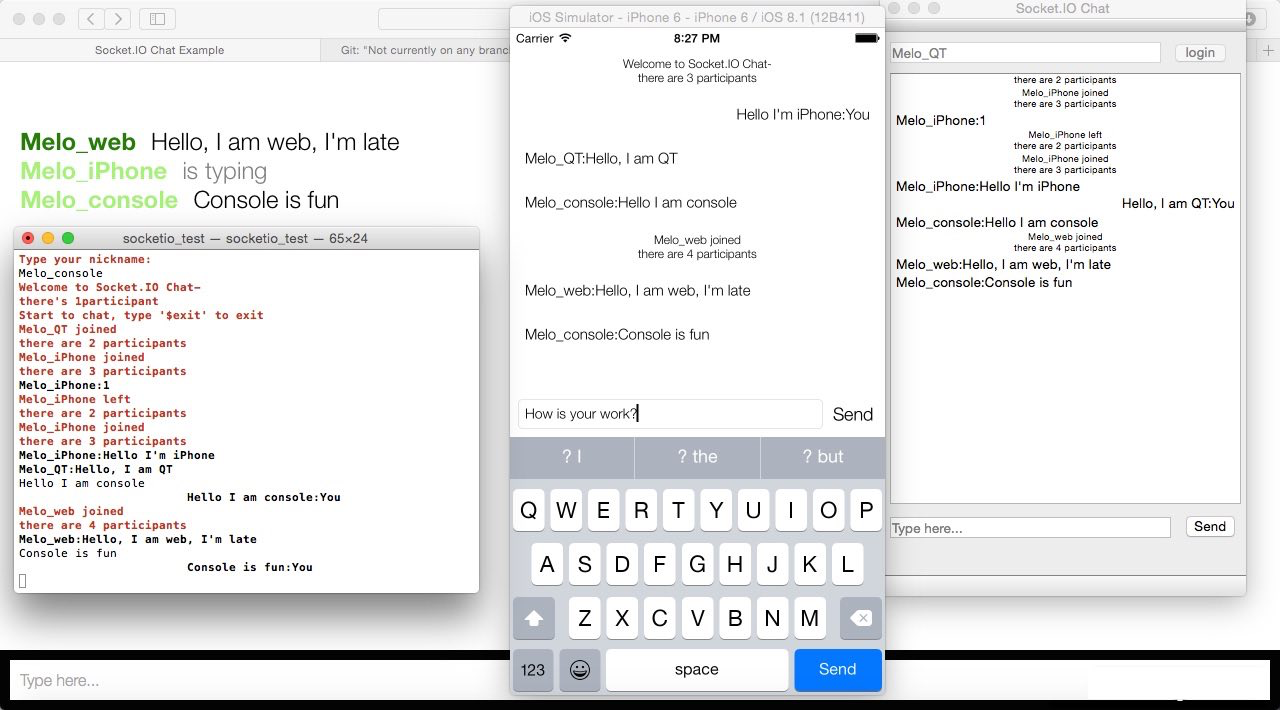Click the Safari back navigation arrow
The width and height of the screenshot is (1280, 710).
(x=90, y=17)
